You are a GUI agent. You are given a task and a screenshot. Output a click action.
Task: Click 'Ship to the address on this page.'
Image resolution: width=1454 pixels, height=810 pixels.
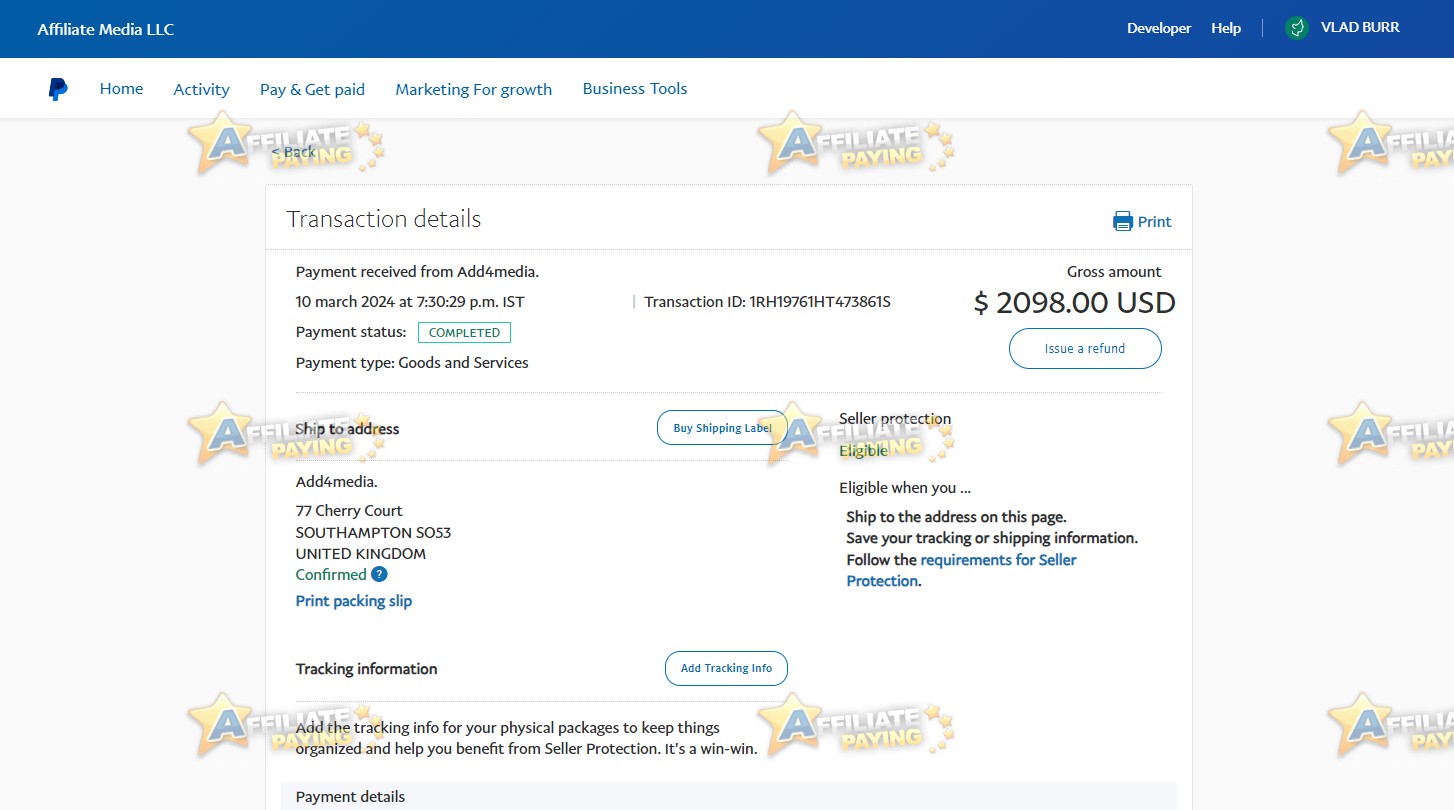956,517
